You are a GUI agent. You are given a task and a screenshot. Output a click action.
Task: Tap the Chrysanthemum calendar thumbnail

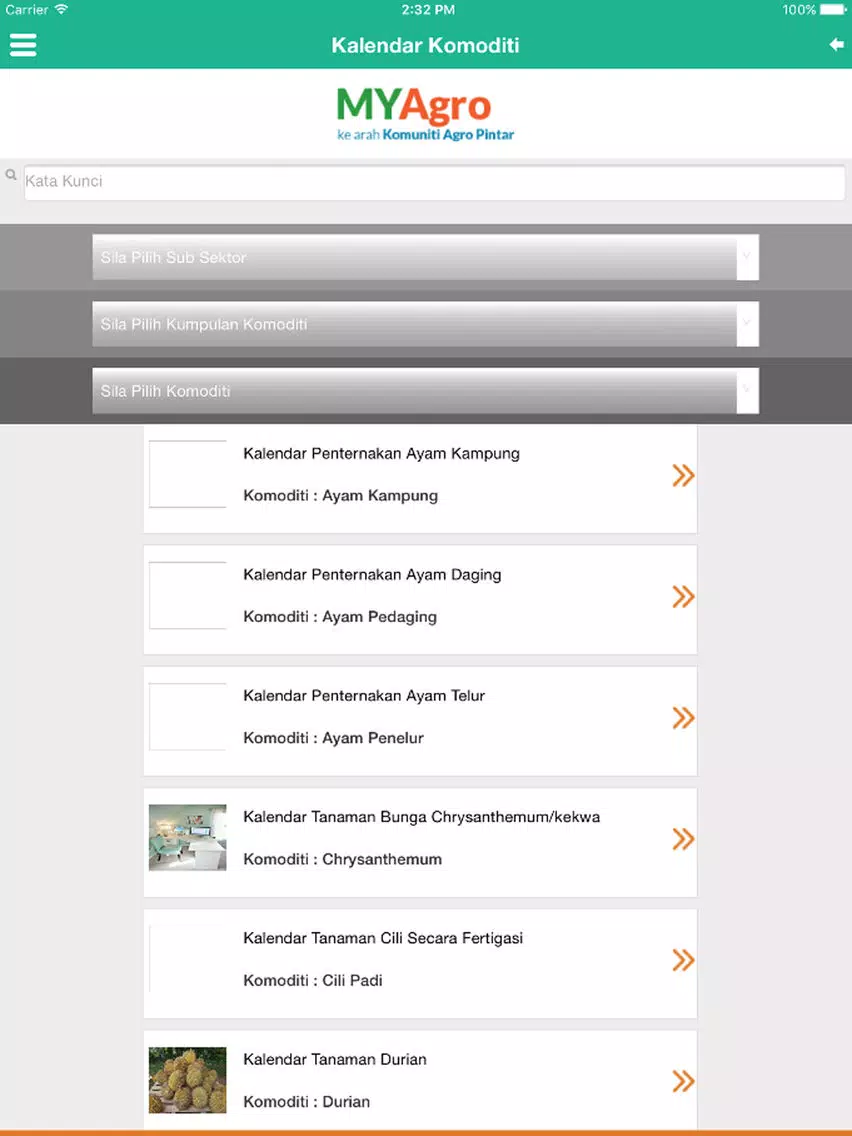point(188,838)
